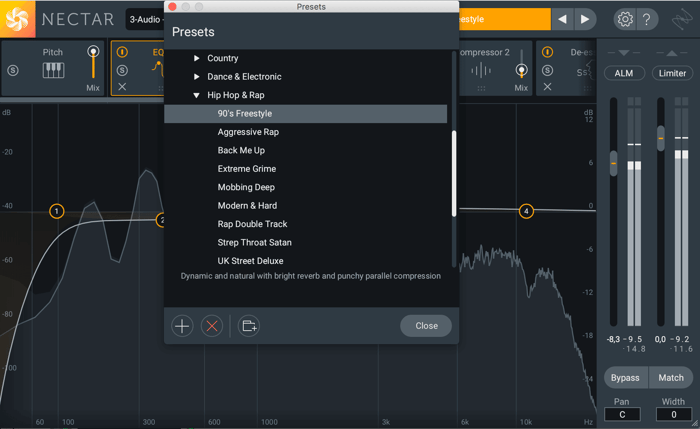Click the Width value field
Image resolution: width=700 pixels, height=429 pixels.
click(673, 414)
